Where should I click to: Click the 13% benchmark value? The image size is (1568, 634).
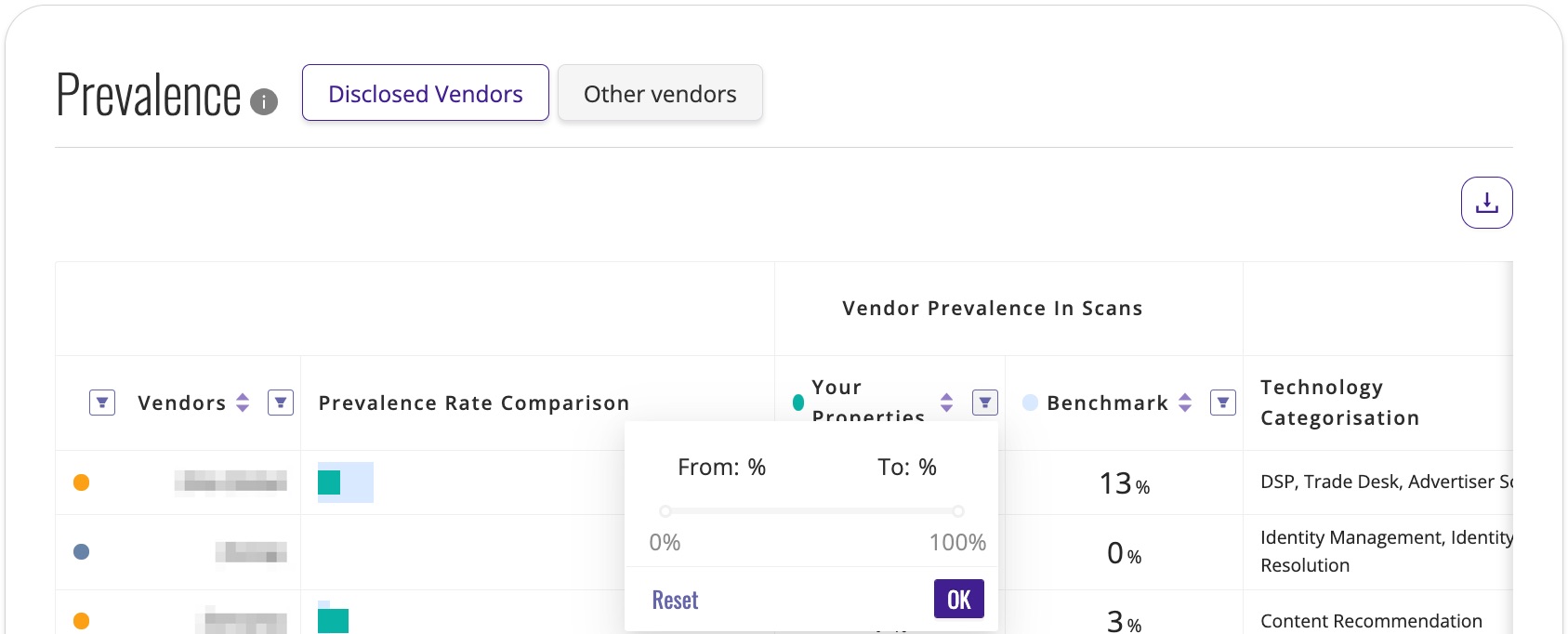point(1125,483)
